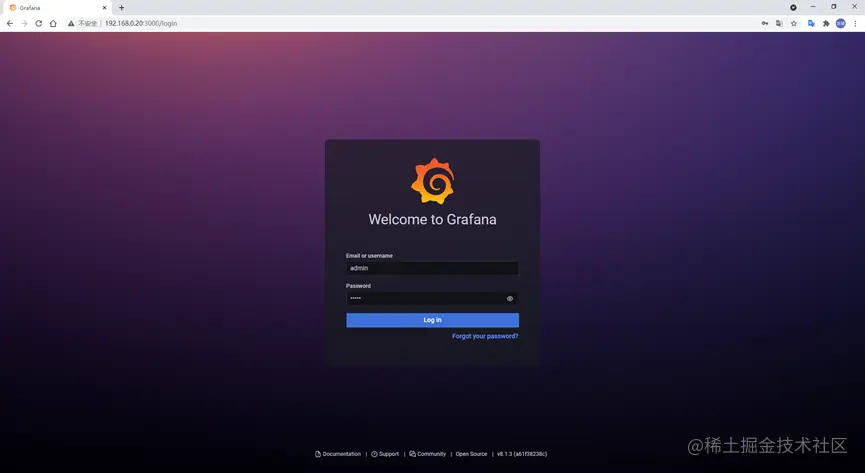The image size is (865, 473).
Task: Click the address bar URL 192.168.0.20:3000/login
Action: (141, 23)
